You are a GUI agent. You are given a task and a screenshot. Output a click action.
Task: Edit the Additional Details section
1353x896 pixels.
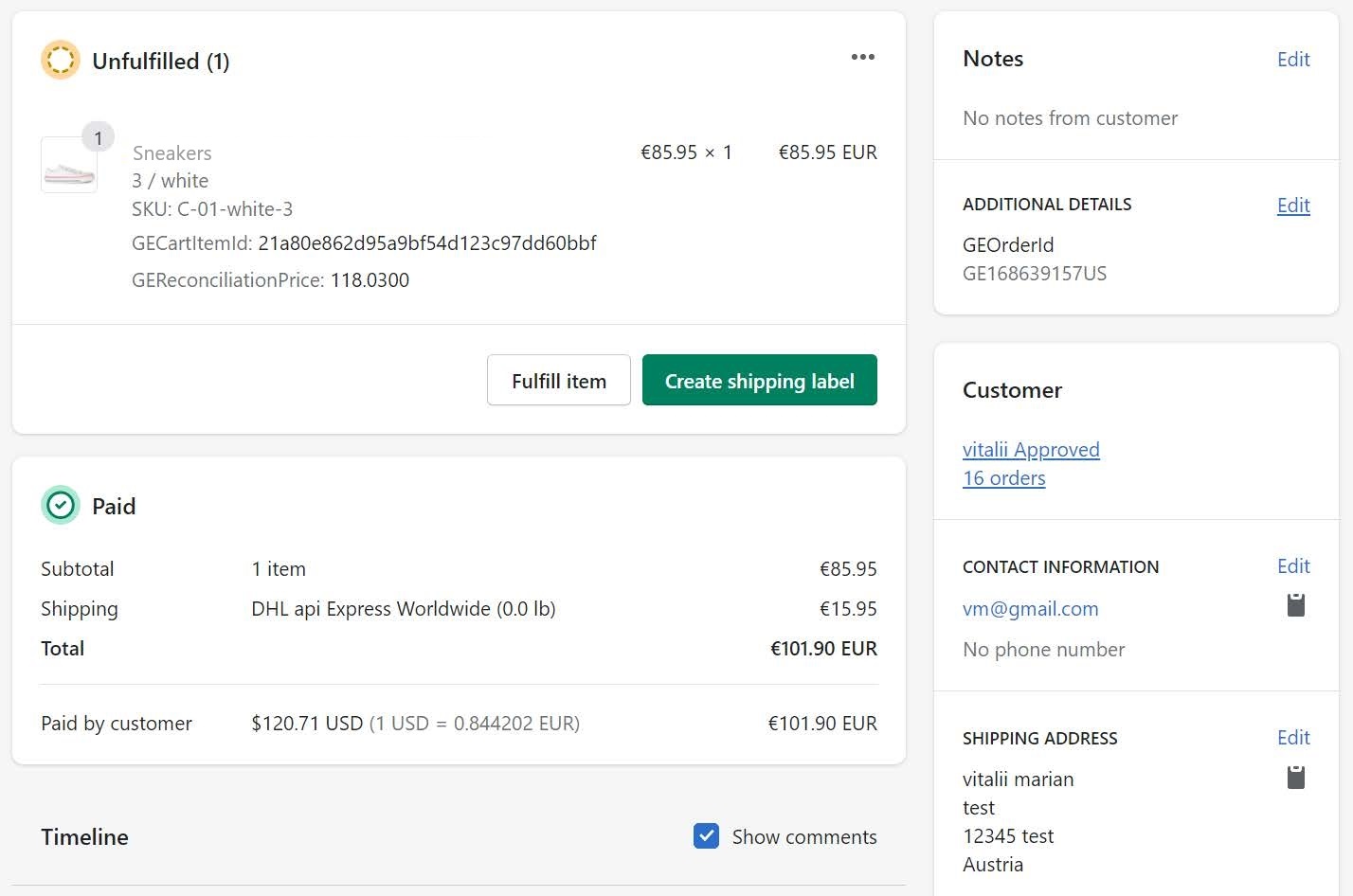pos(1292,206)
